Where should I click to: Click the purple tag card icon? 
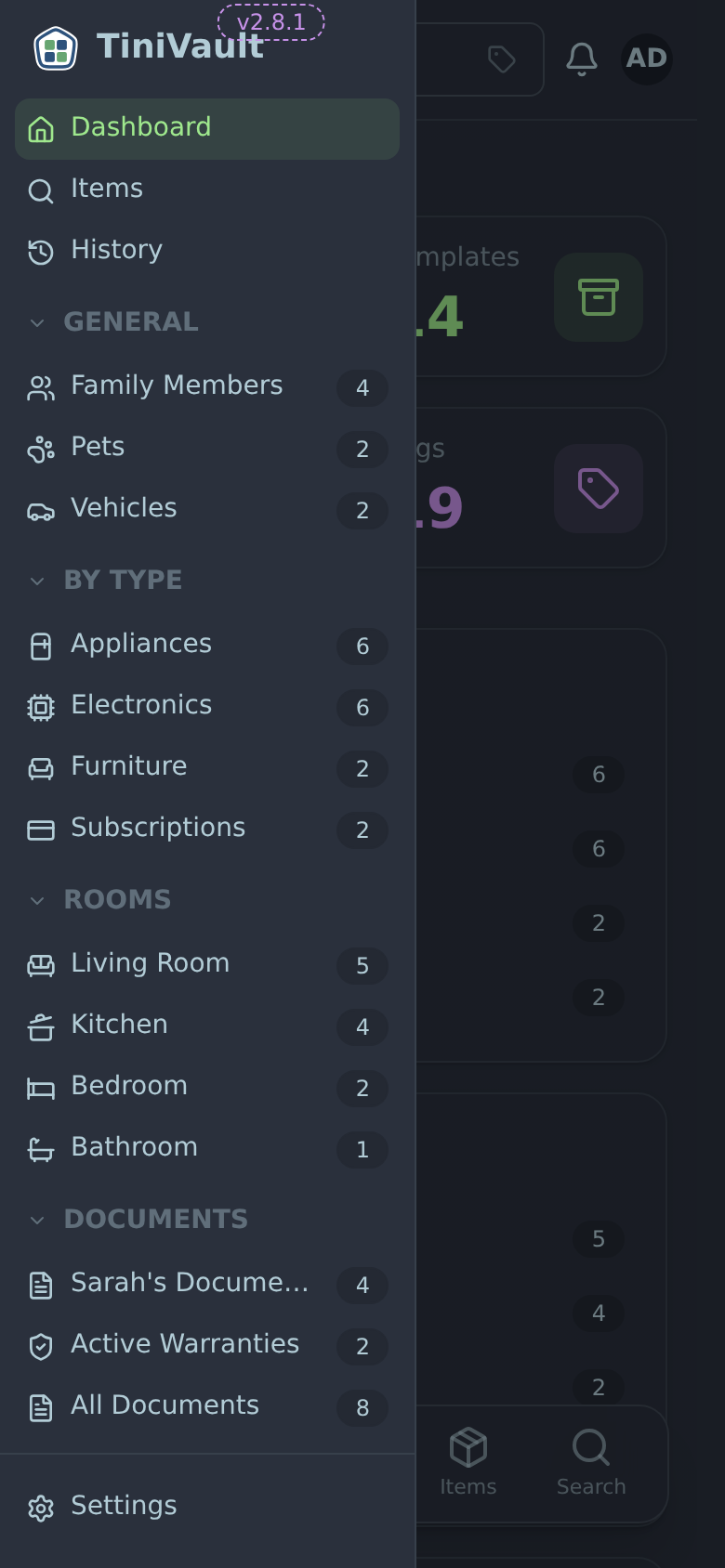(599, 489)
